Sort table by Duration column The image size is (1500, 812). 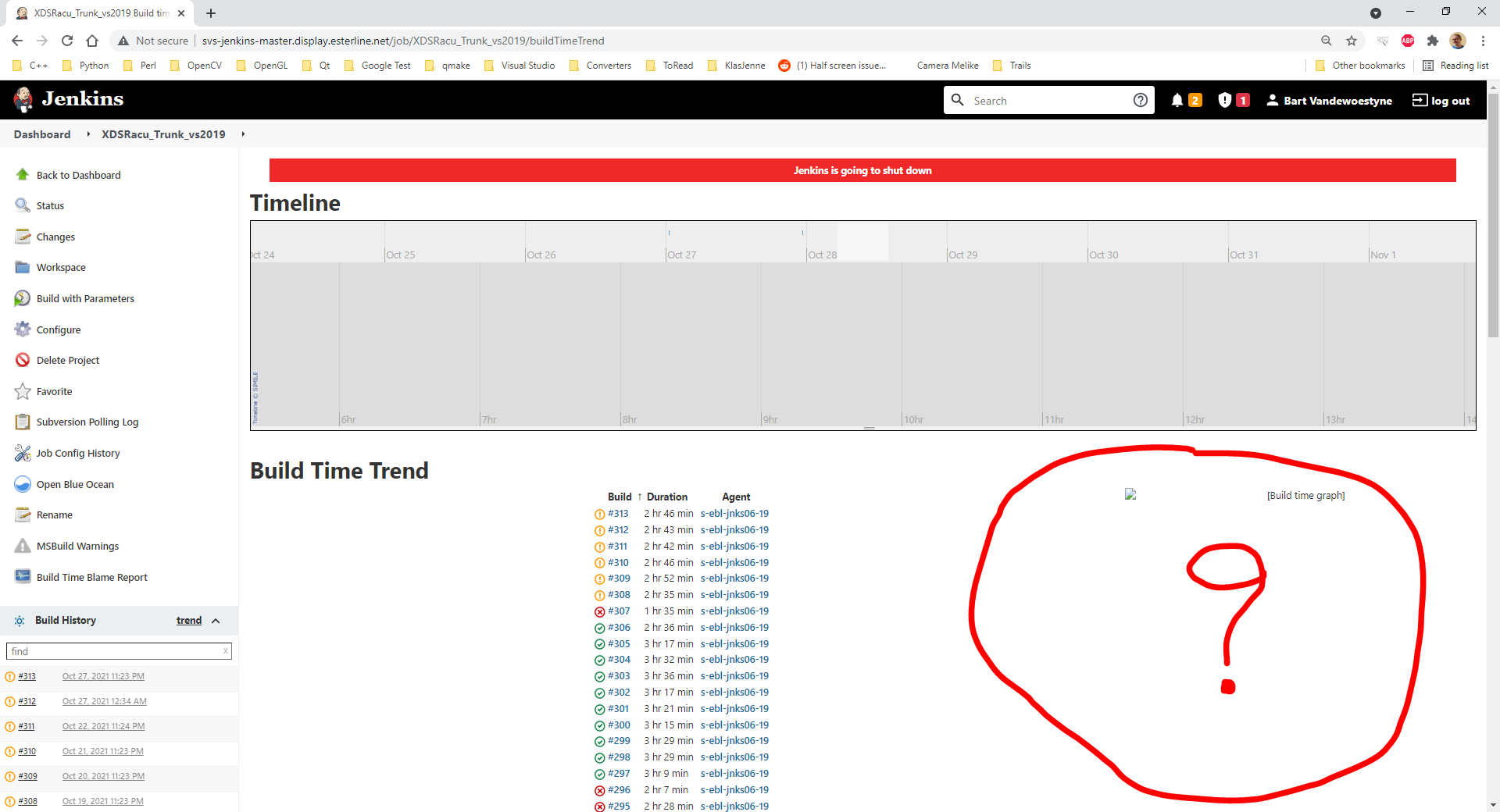point(667,497)
